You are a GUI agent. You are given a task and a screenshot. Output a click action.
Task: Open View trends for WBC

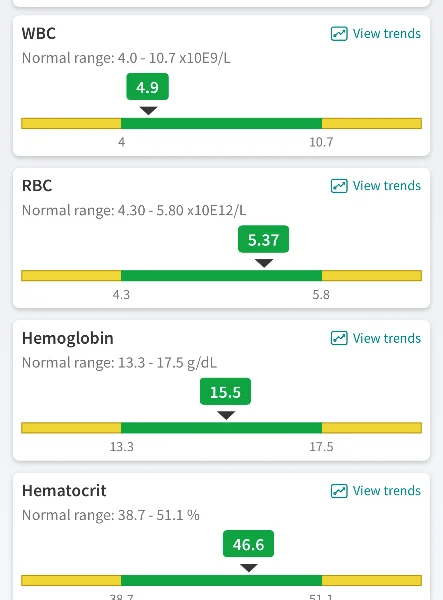[376, 34]
